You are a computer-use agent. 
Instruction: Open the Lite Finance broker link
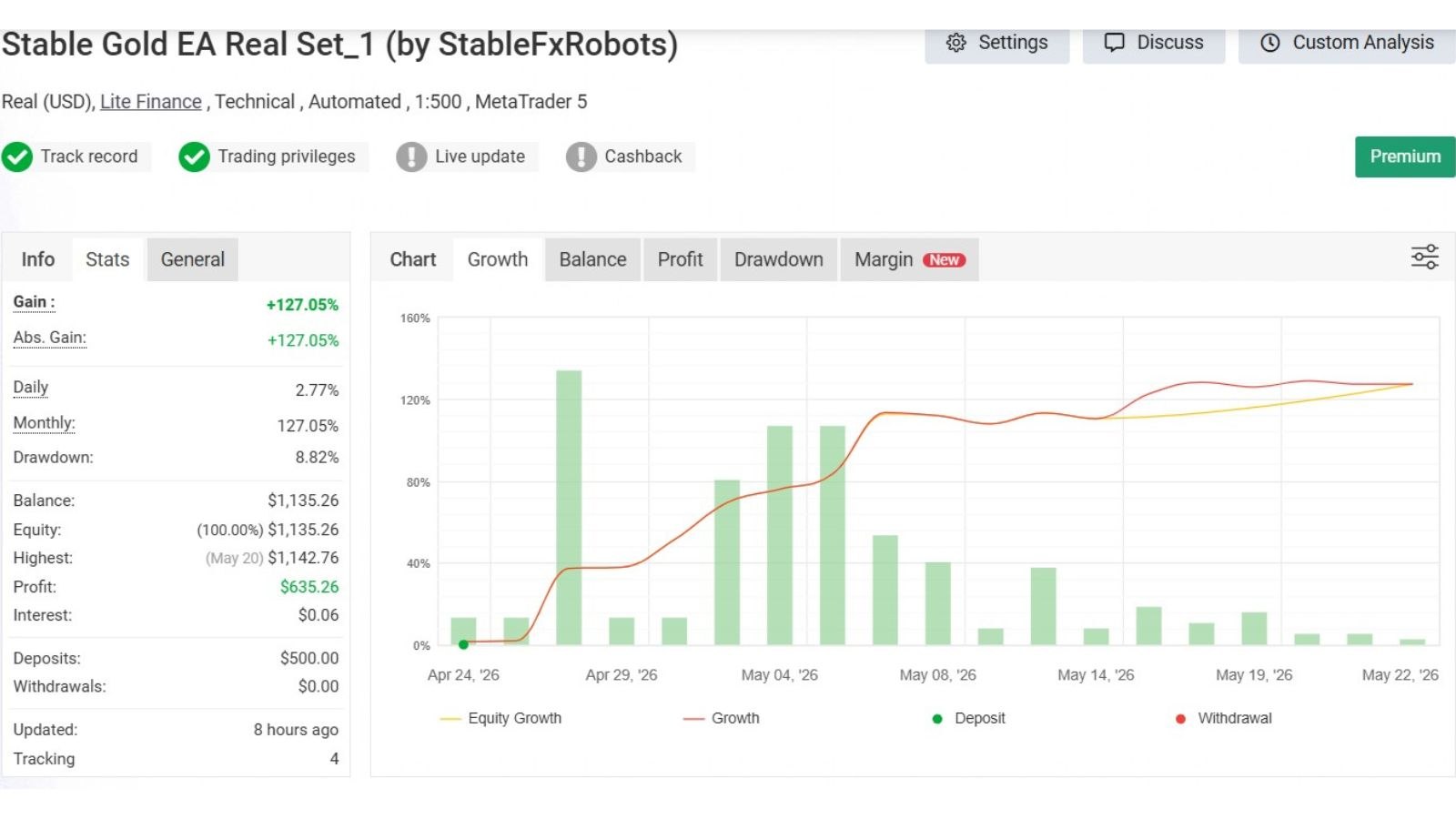(151, 102)
